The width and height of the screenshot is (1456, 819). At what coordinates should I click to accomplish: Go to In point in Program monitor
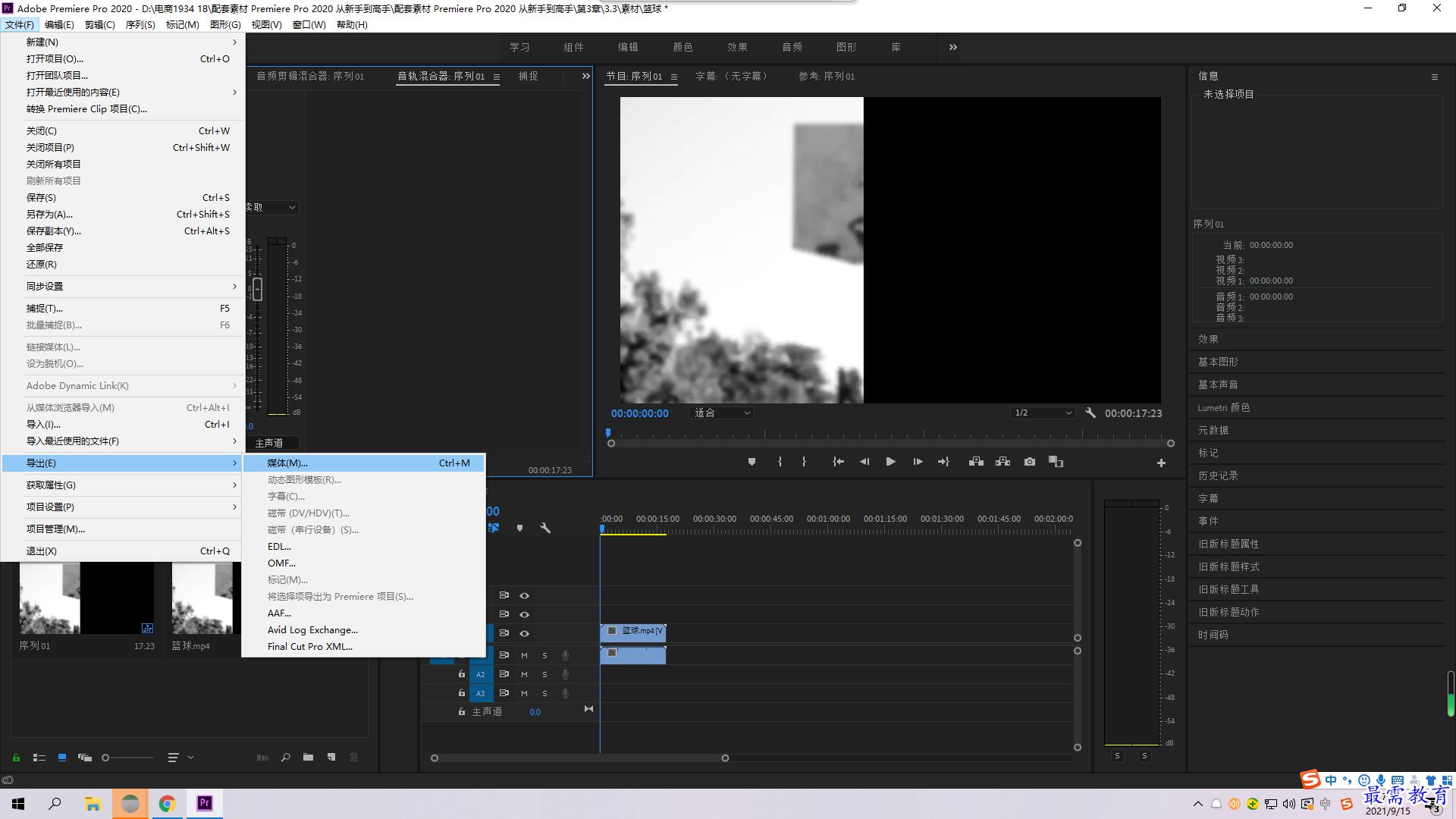(838, 462)
